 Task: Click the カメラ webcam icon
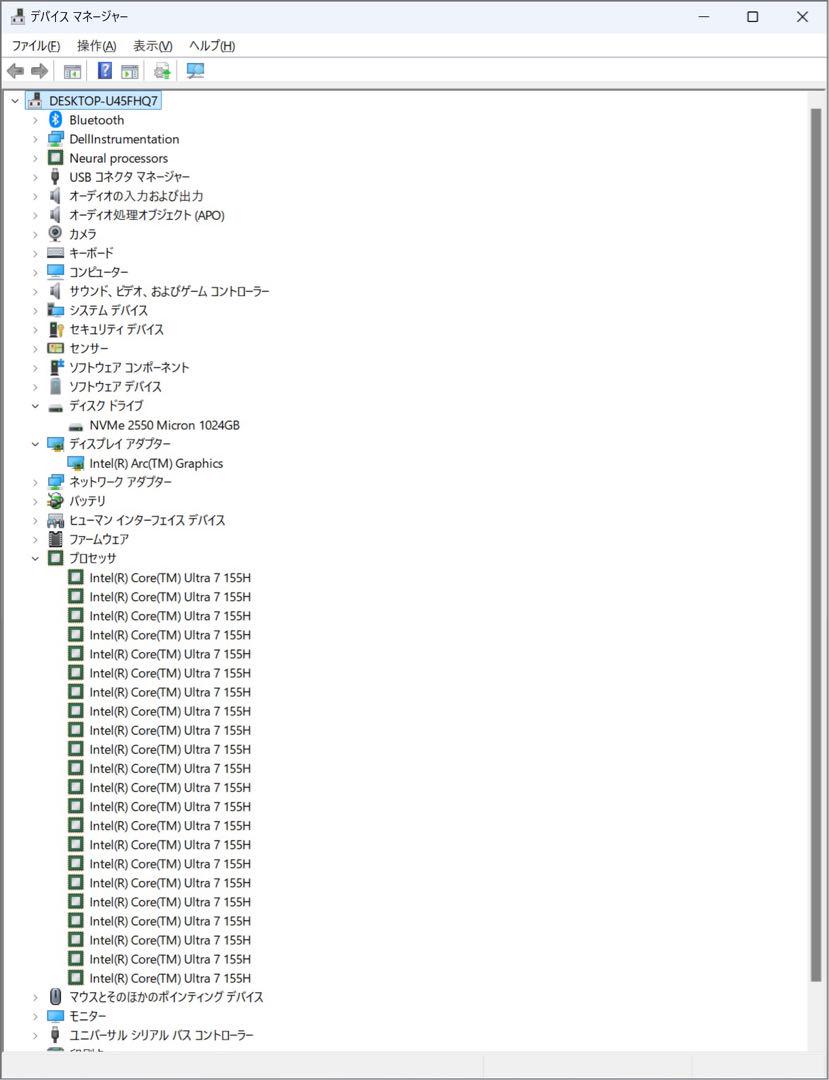click(x=56, y=234)
